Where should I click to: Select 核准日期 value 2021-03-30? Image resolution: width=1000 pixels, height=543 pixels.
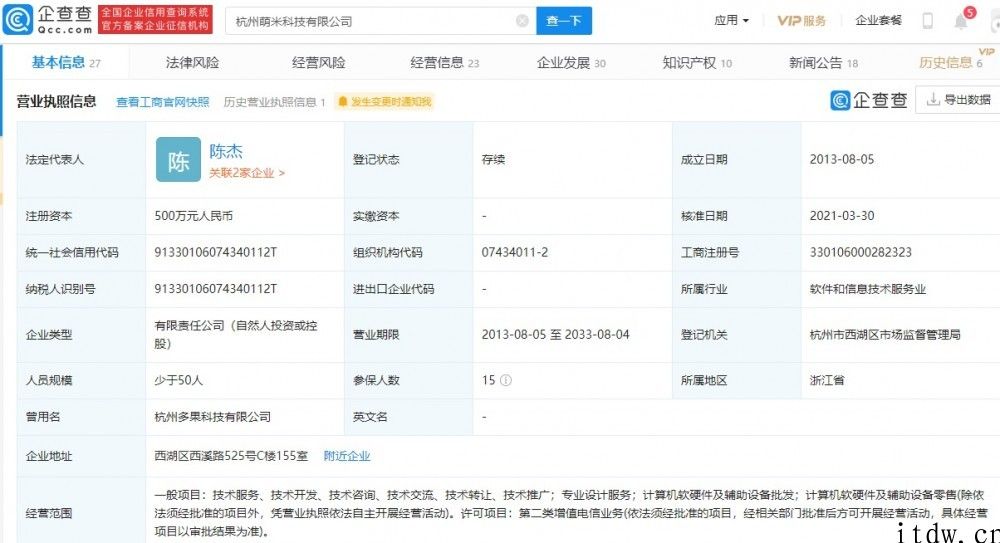coord(842,216)
